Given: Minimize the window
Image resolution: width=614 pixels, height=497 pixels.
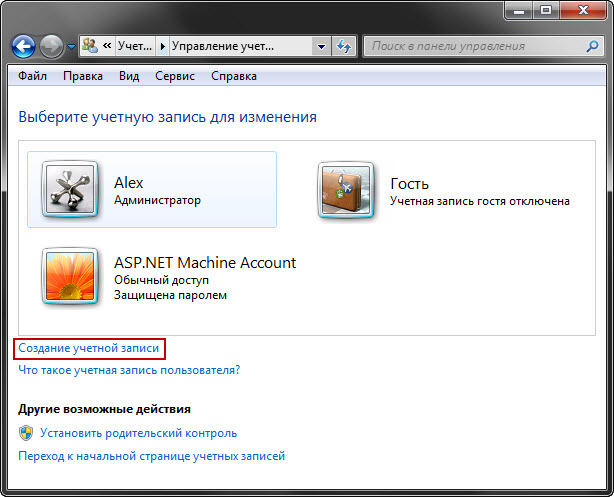Looking at the screenshot, I should click(x=519, y=11).
